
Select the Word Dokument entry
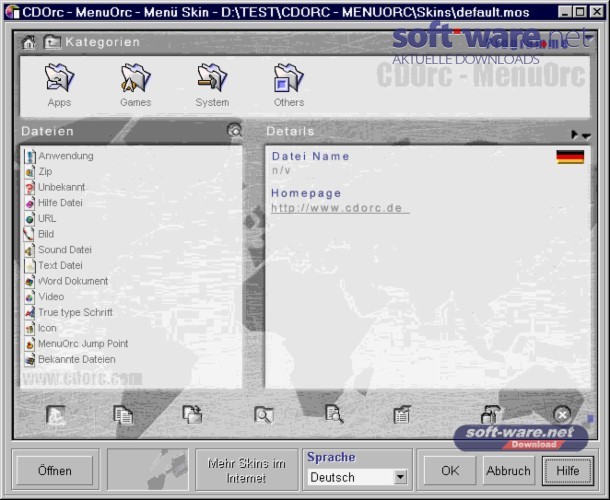tap(66, 281)
